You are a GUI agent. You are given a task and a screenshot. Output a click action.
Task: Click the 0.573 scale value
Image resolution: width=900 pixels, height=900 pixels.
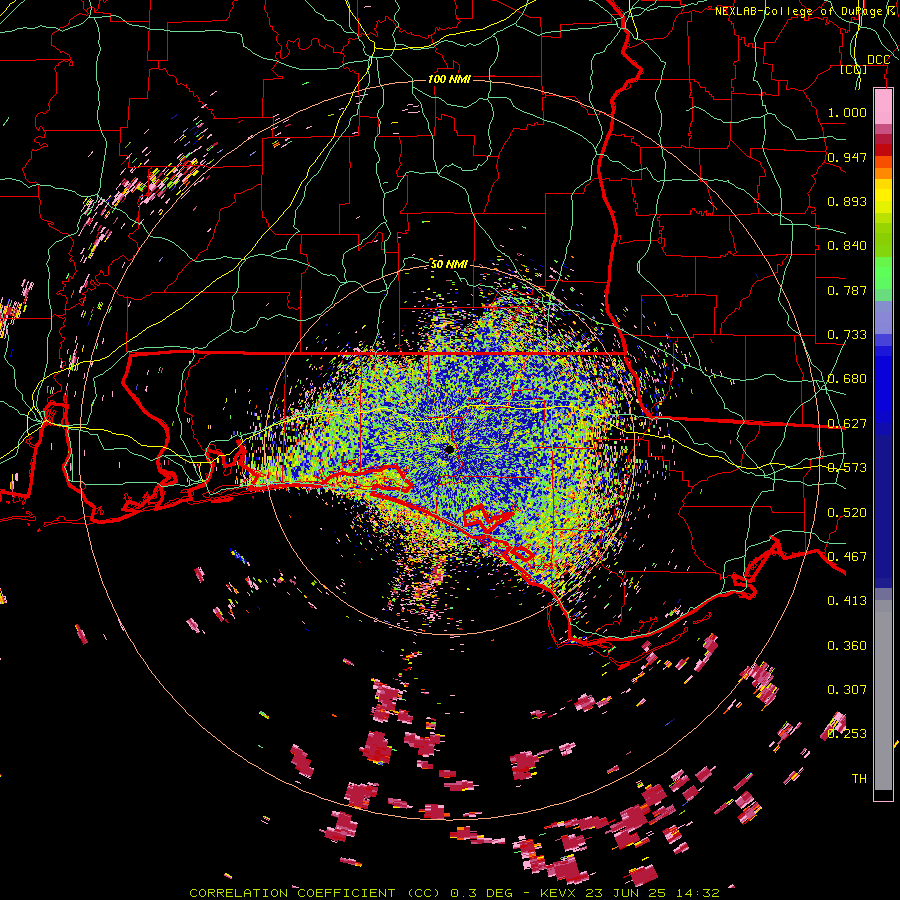(x=847, y=468)
